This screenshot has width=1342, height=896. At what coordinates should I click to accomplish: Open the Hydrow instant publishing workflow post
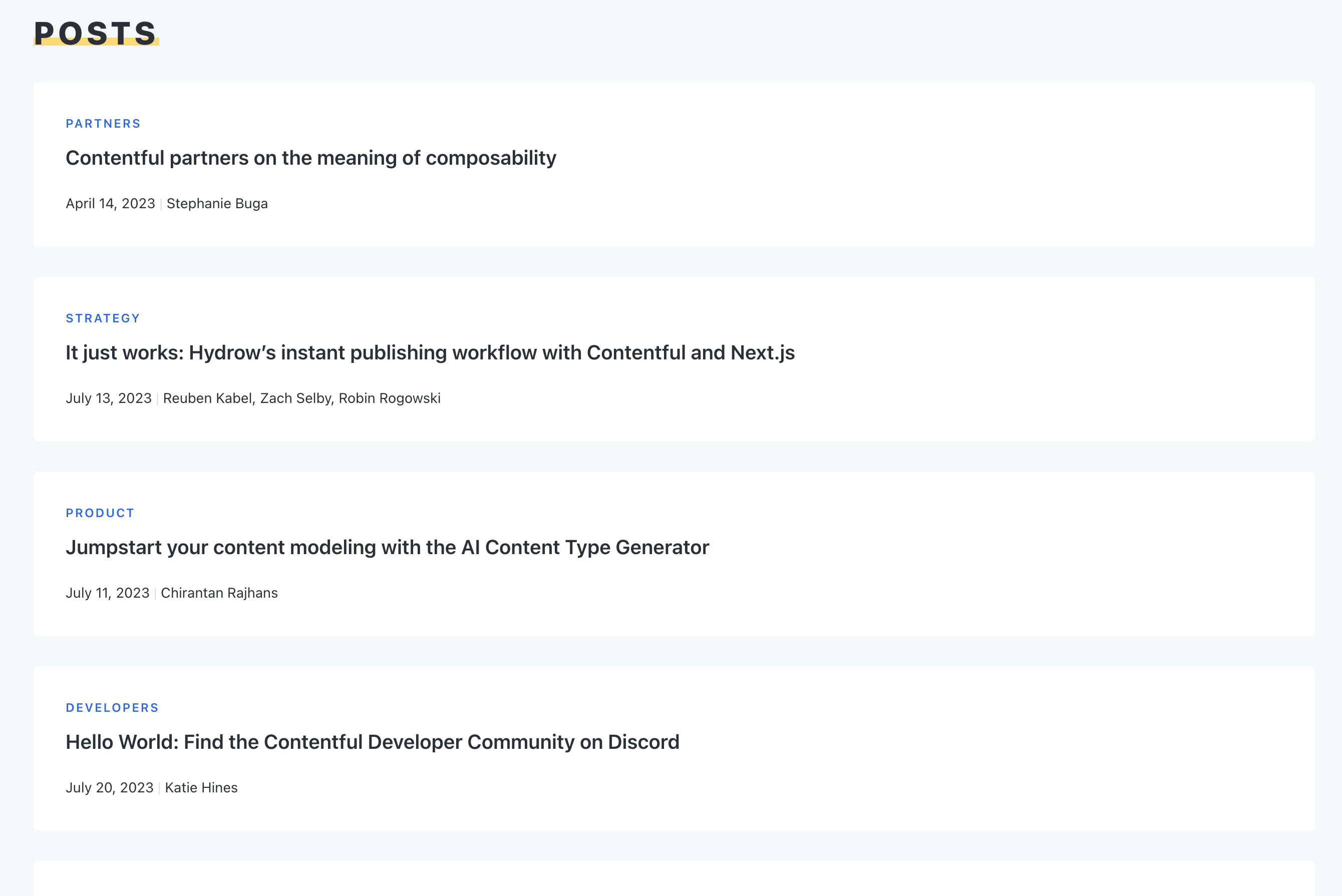(430, 353)
